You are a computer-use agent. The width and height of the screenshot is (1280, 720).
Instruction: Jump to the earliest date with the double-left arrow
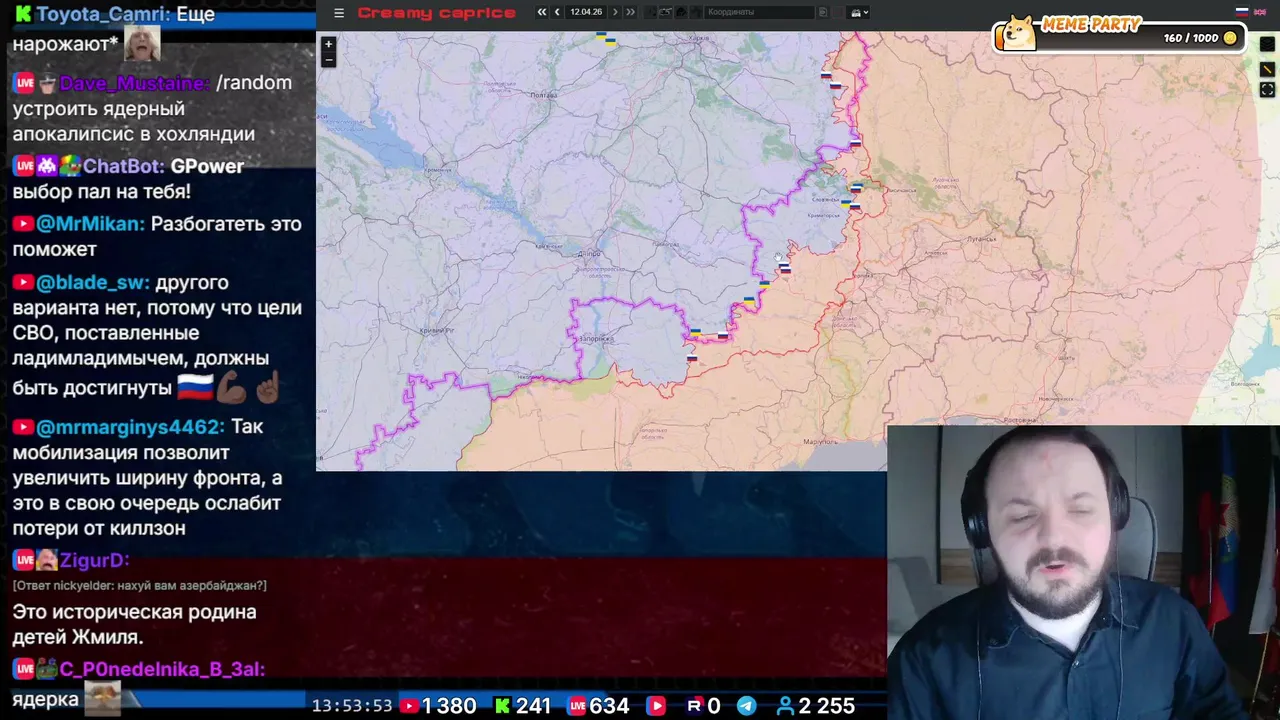(542, 12)
